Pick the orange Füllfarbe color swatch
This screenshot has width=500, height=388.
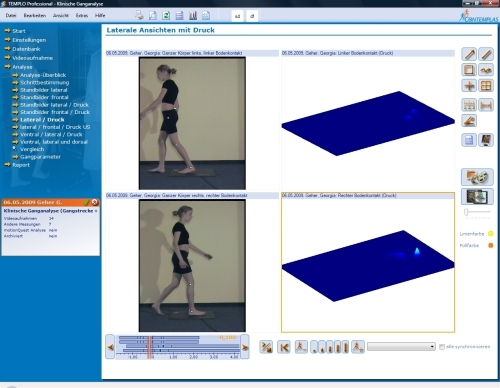(491, 245)
